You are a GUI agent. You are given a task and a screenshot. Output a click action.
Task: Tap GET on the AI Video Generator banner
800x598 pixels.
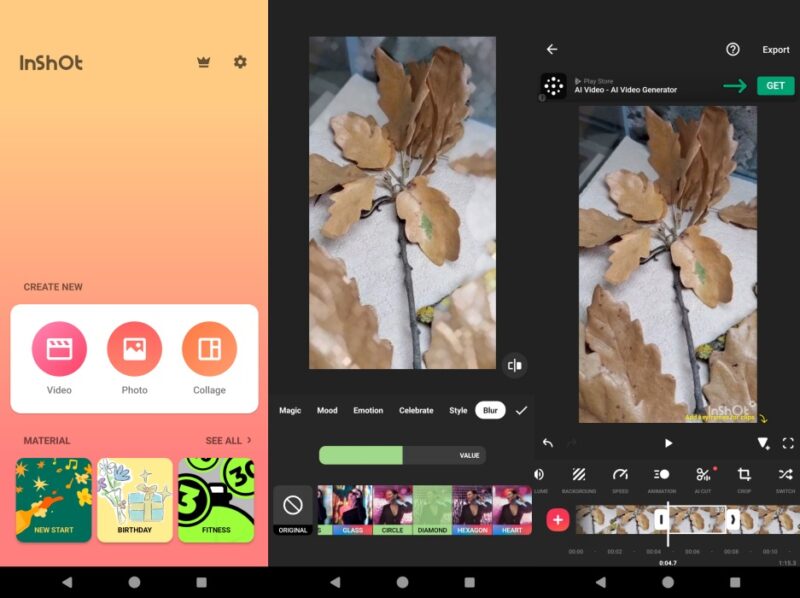pyautogui.click(x=774, y=86)
